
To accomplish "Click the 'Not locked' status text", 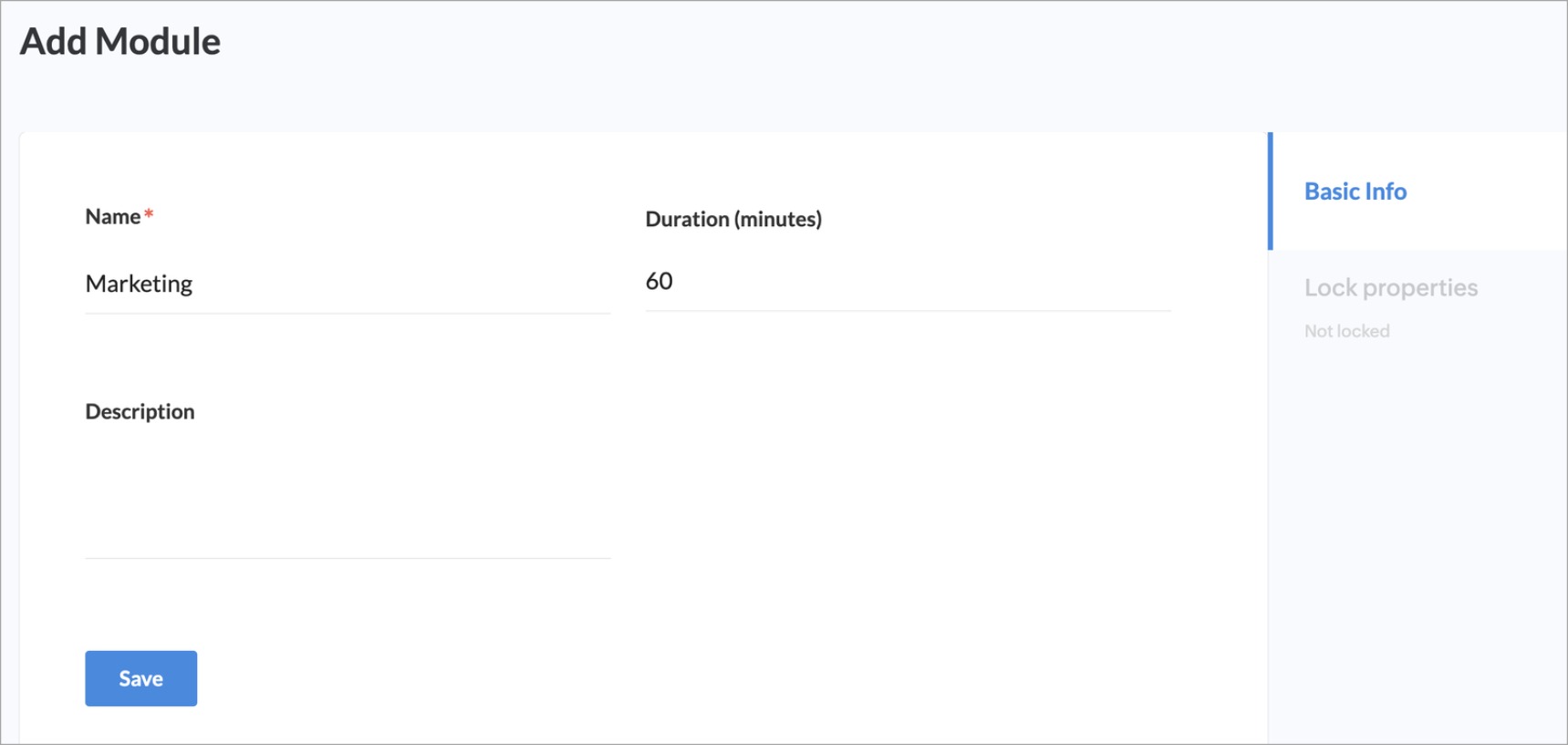I will (x=1346, y=331).
